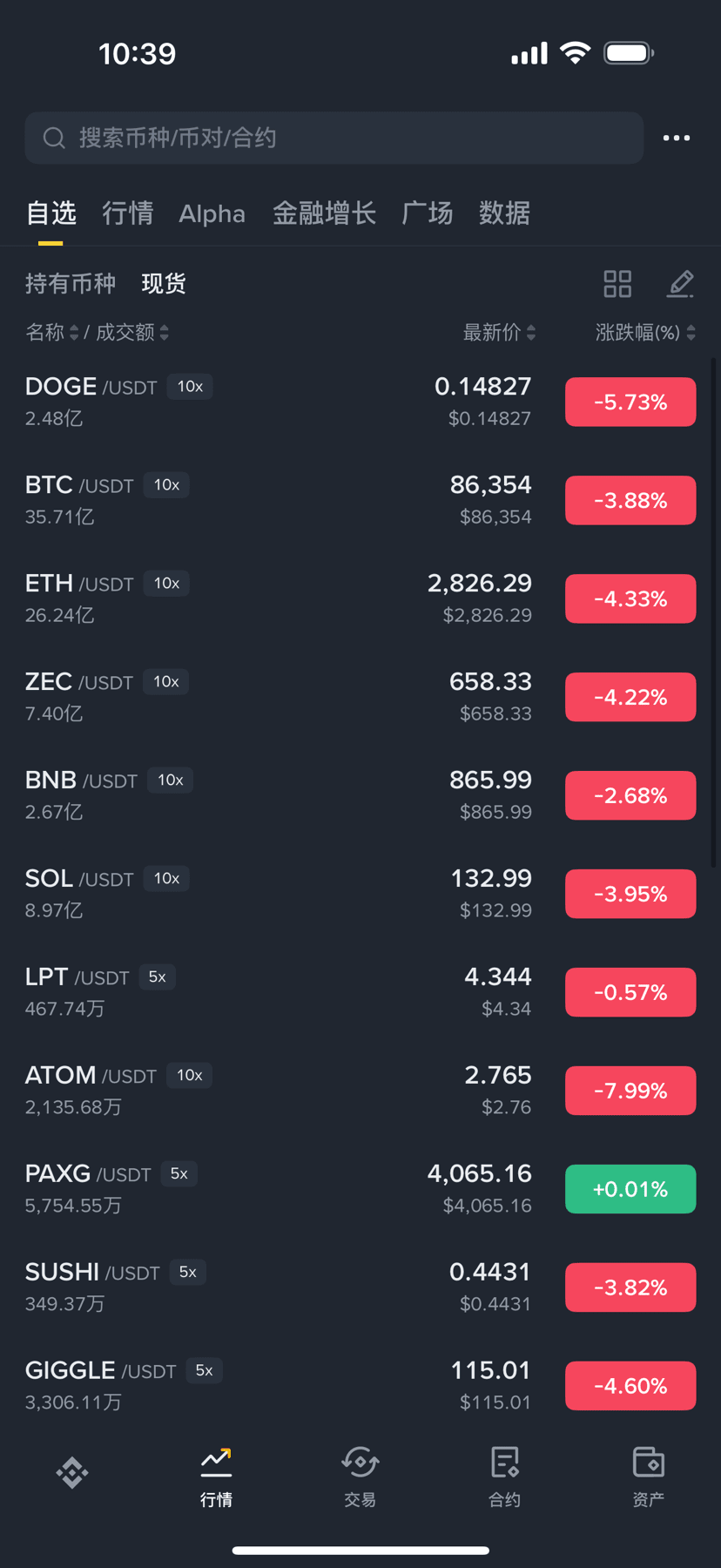Switch to the Alpha tab

[212, 213]
